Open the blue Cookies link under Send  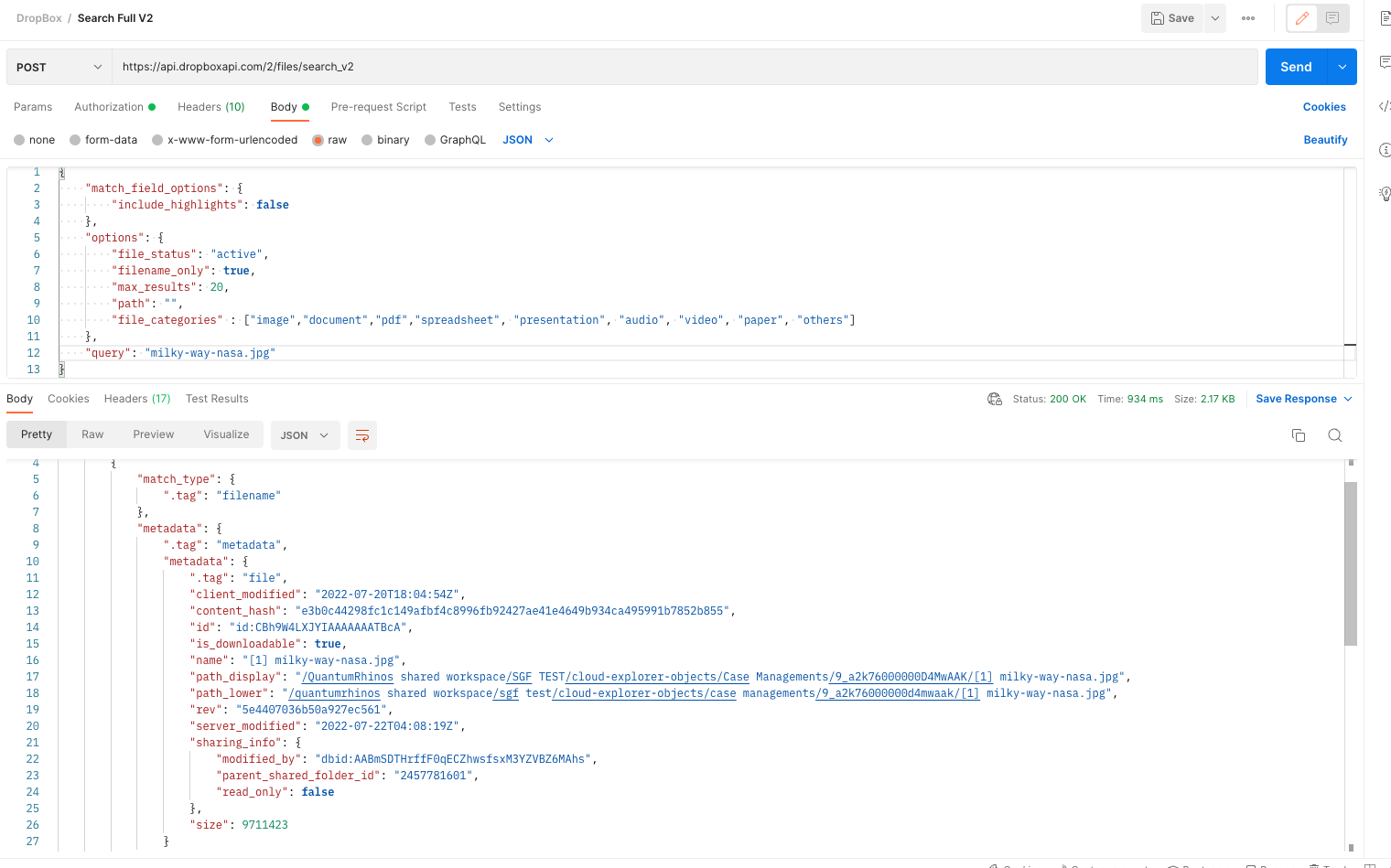(1324, 107)
